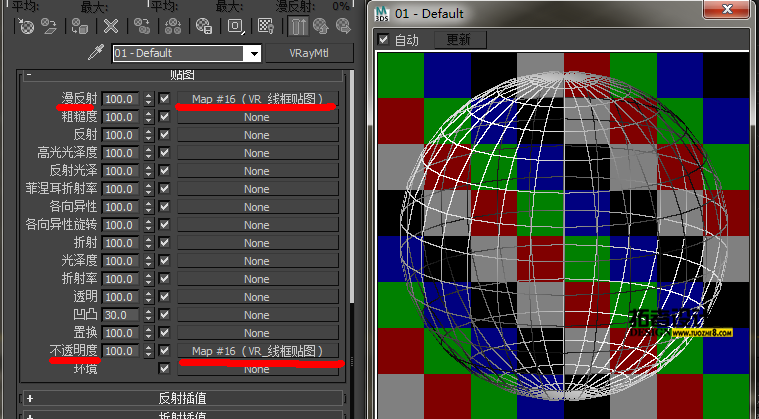The image size is (759, 419).
Task: Open the 不透明度 Map #16 slot button
Action: [258, 351]
